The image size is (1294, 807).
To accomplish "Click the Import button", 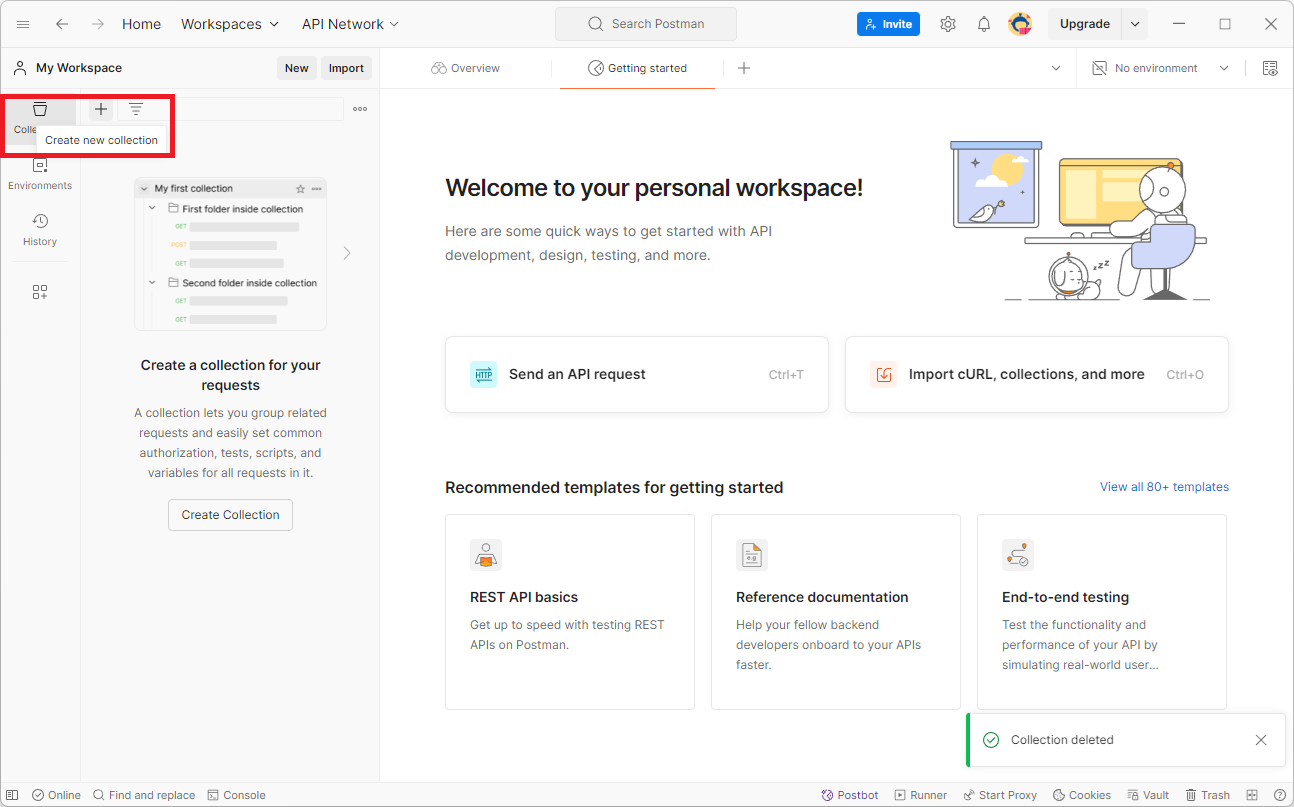I will pyautogui.click(x=346, y=68).
